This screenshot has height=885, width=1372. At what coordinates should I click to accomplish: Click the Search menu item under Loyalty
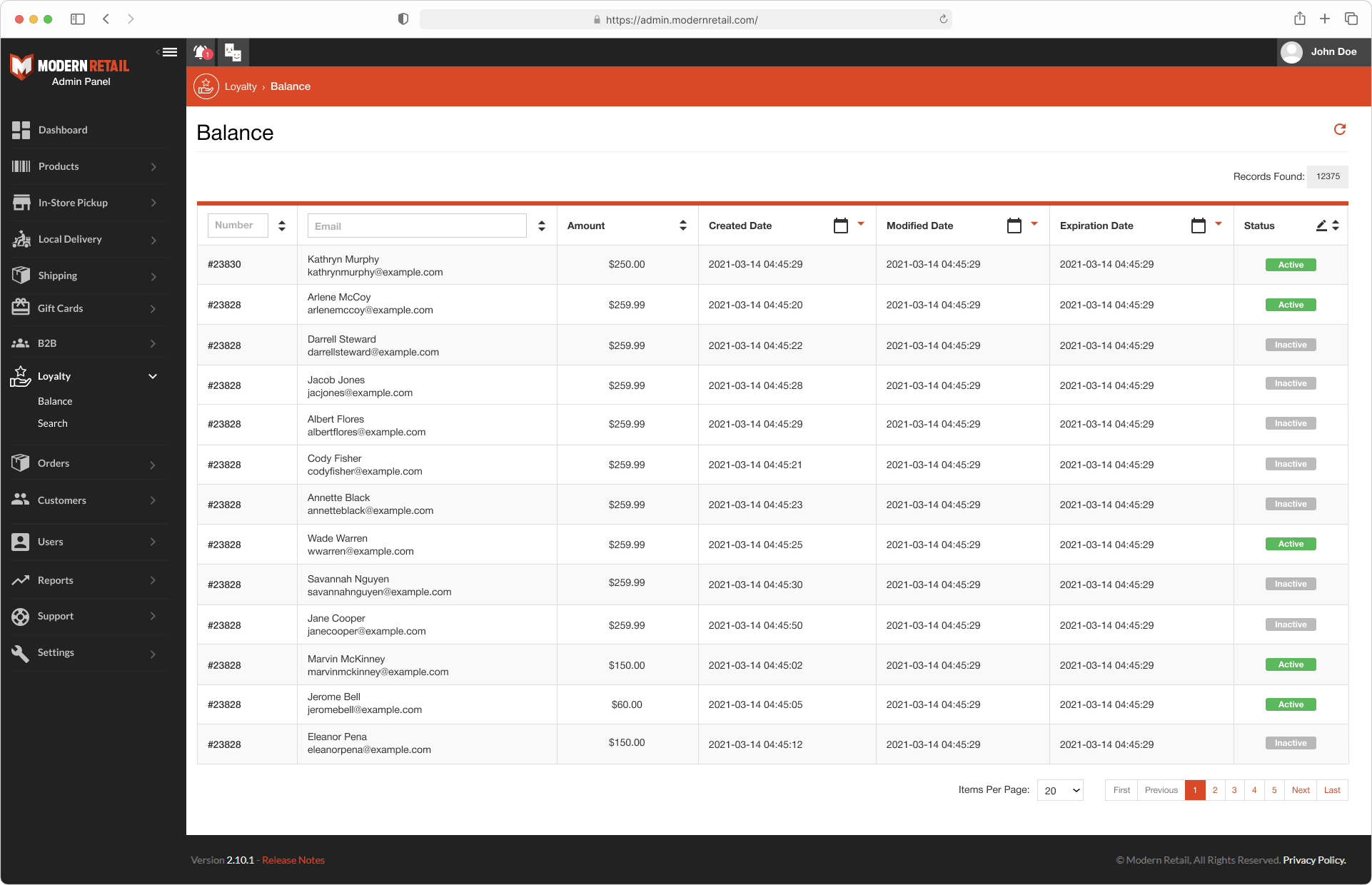[x=52, y=423]
